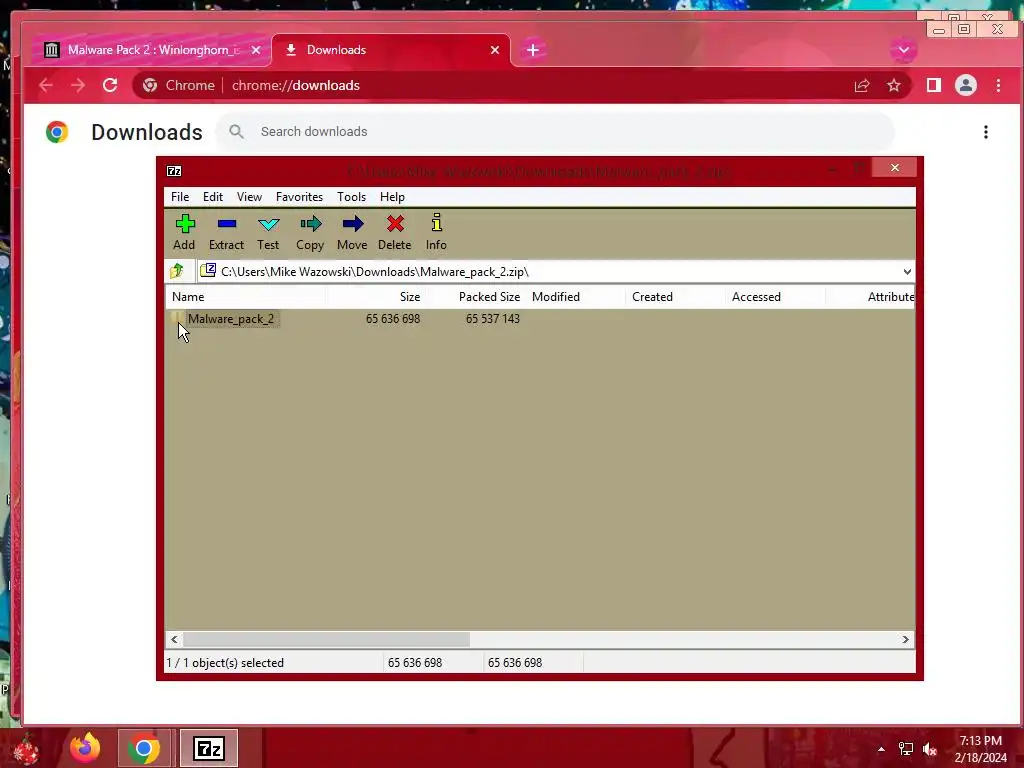
Task: Click the horizontal scrollbar thumb
Action: click(x=326, y=639)
